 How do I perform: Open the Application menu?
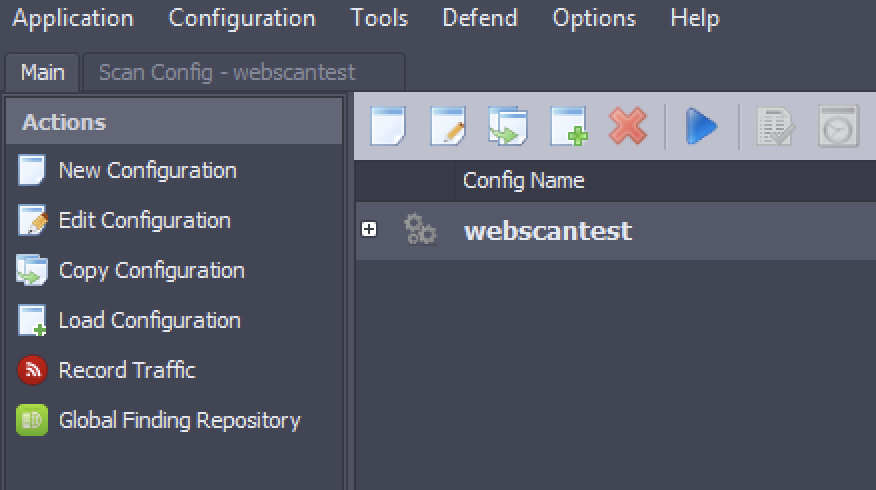(x=72, y=18)
